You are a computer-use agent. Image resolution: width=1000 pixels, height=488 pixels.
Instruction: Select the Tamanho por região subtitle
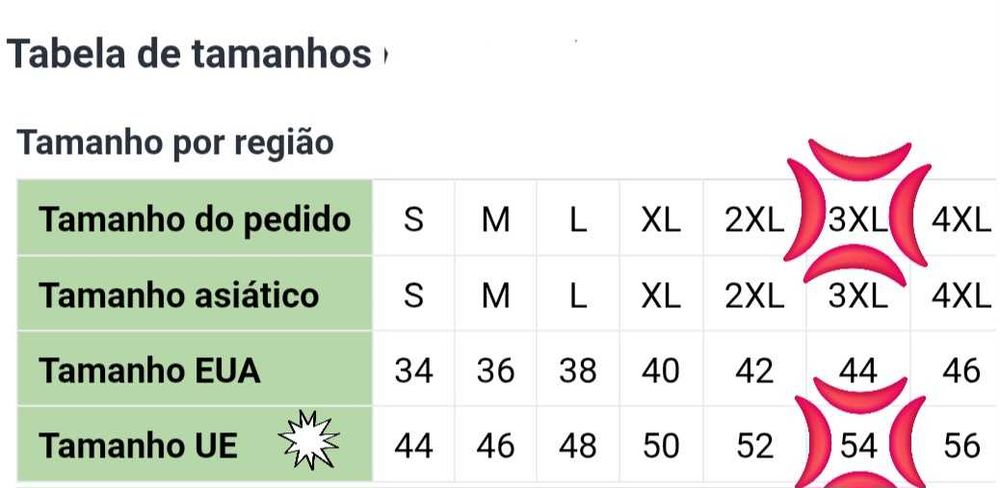175,143
